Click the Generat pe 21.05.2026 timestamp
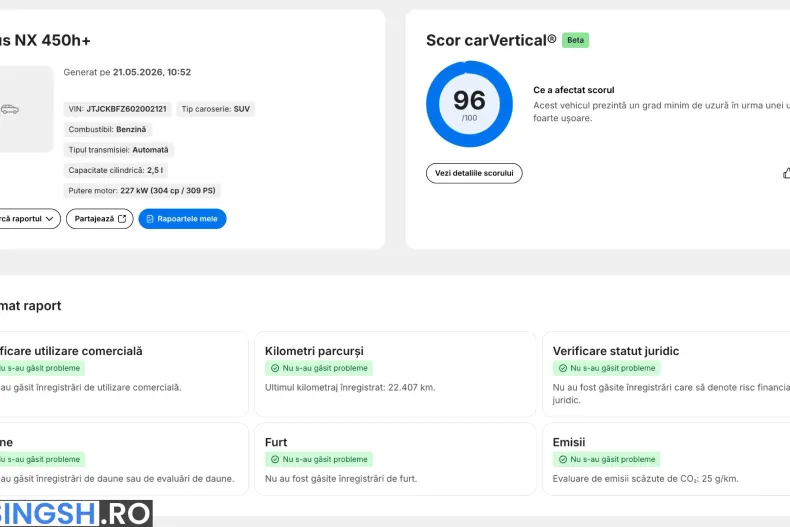This screenshot has width=790, height=527. coord(127,72)
